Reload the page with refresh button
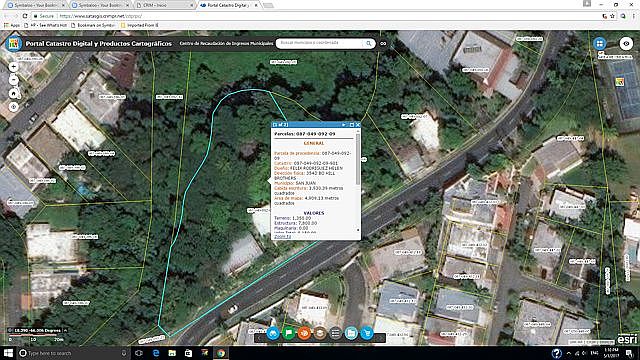Screen dimensions: 640x360 click(x=25, y=16)
